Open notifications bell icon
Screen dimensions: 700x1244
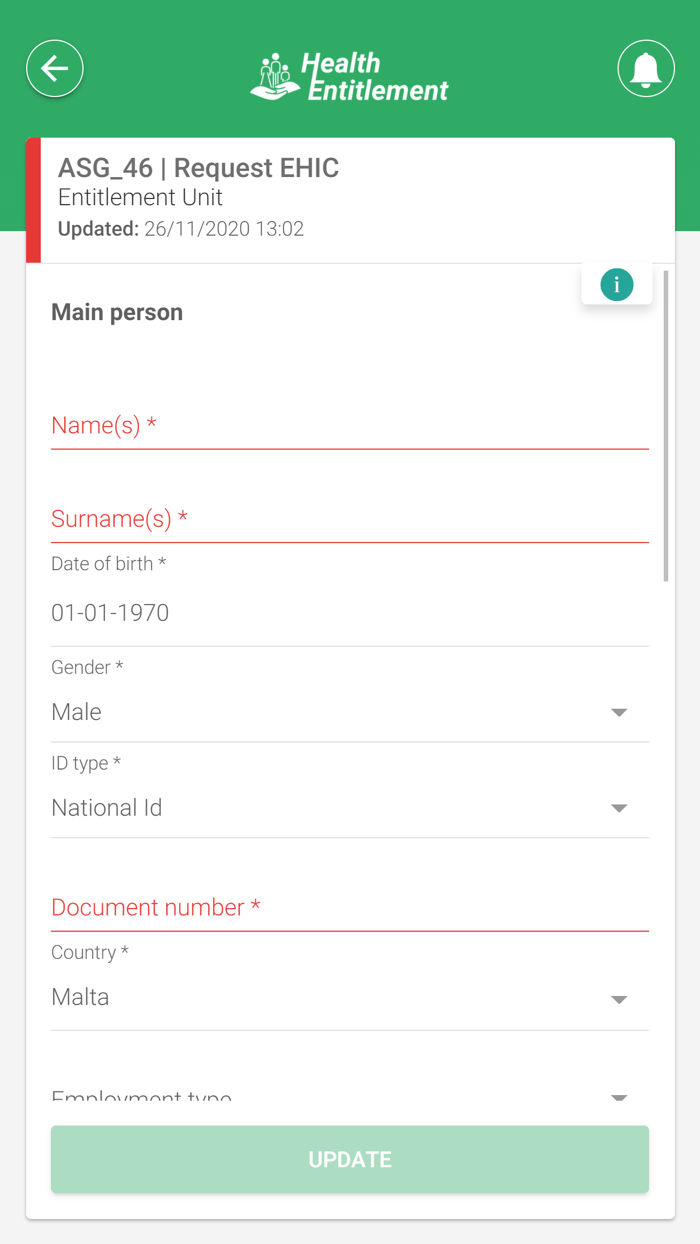[646, 69]
